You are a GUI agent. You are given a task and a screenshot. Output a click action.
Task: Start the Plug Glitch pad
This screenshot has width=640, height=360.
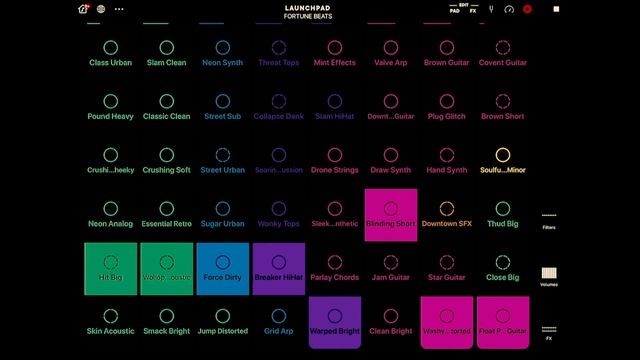447,108
